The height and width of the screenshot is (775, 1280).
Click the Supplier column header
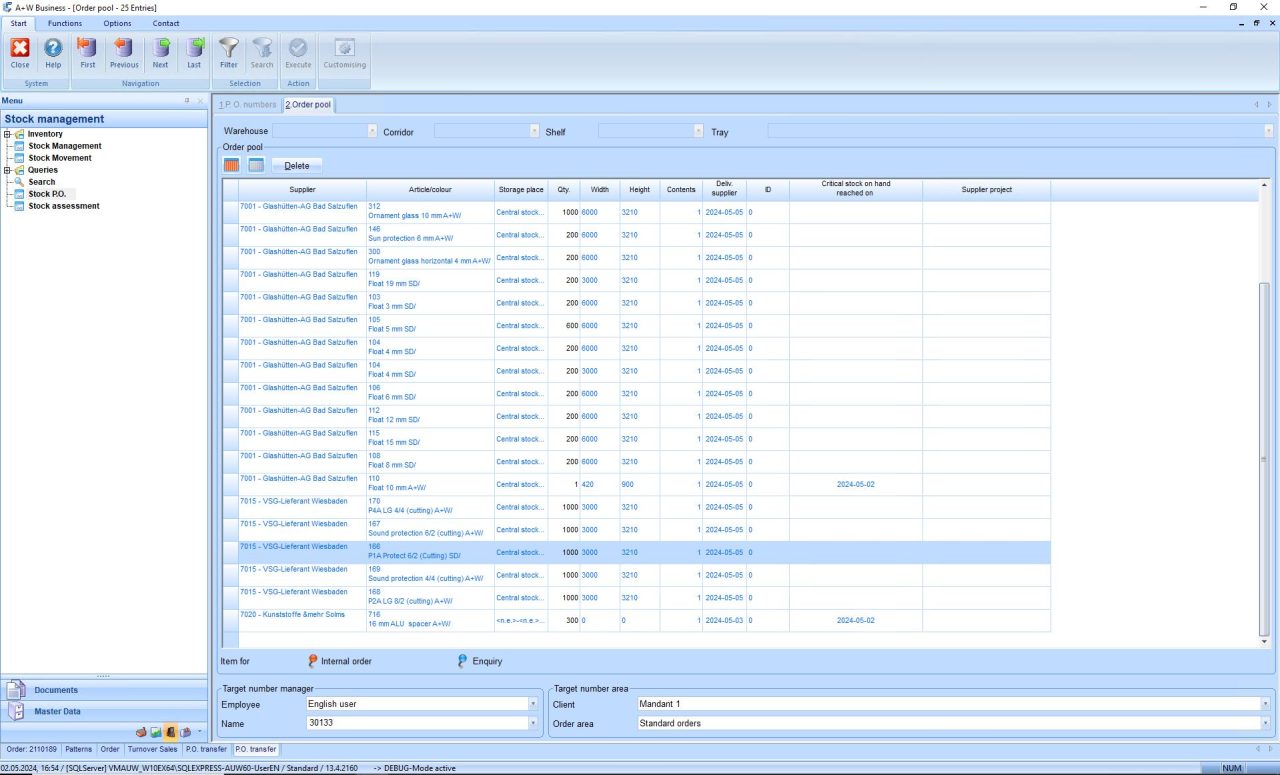(302, 189)
